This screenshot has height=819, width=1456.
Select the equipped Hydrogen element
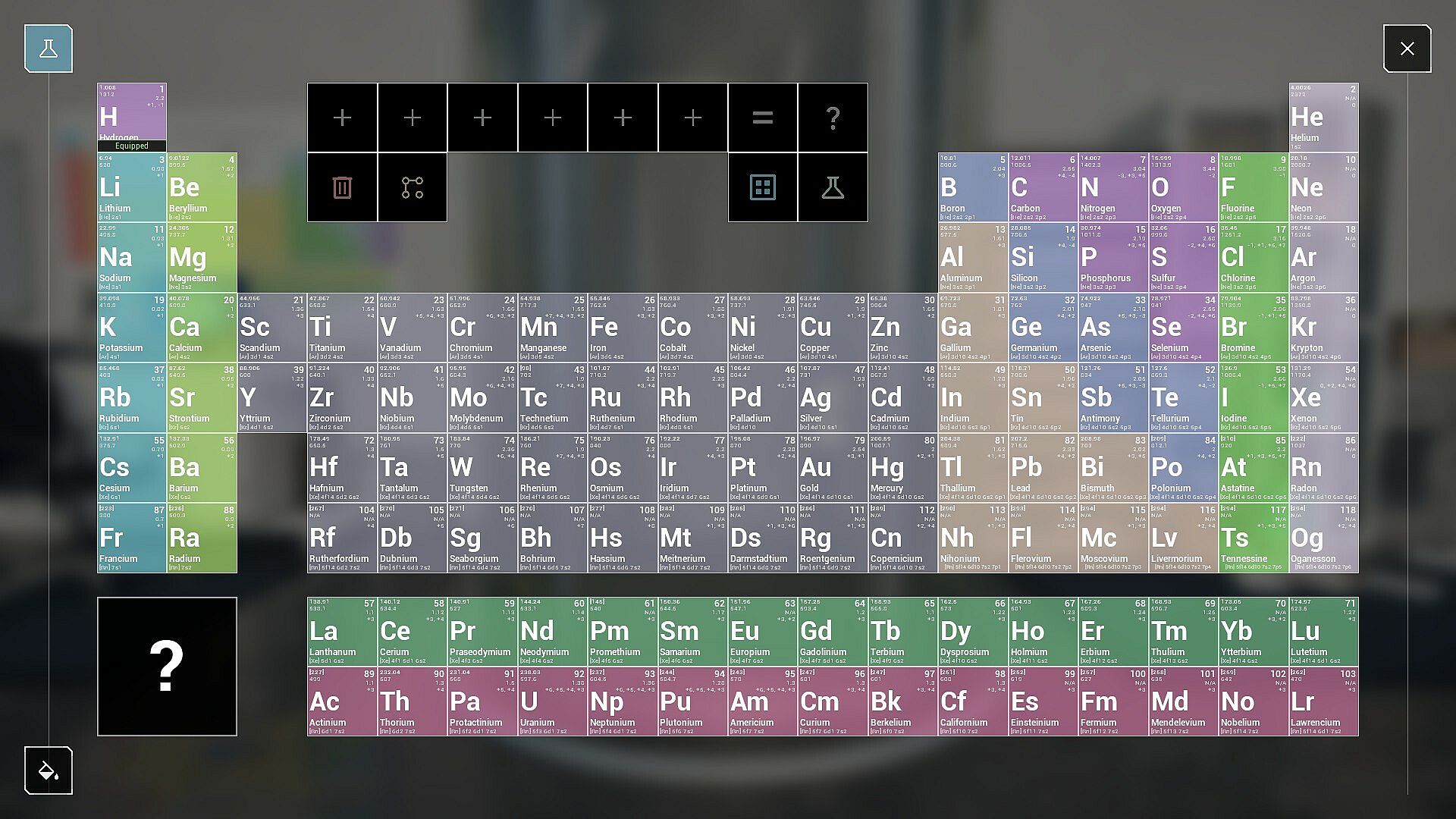(132, 116)
